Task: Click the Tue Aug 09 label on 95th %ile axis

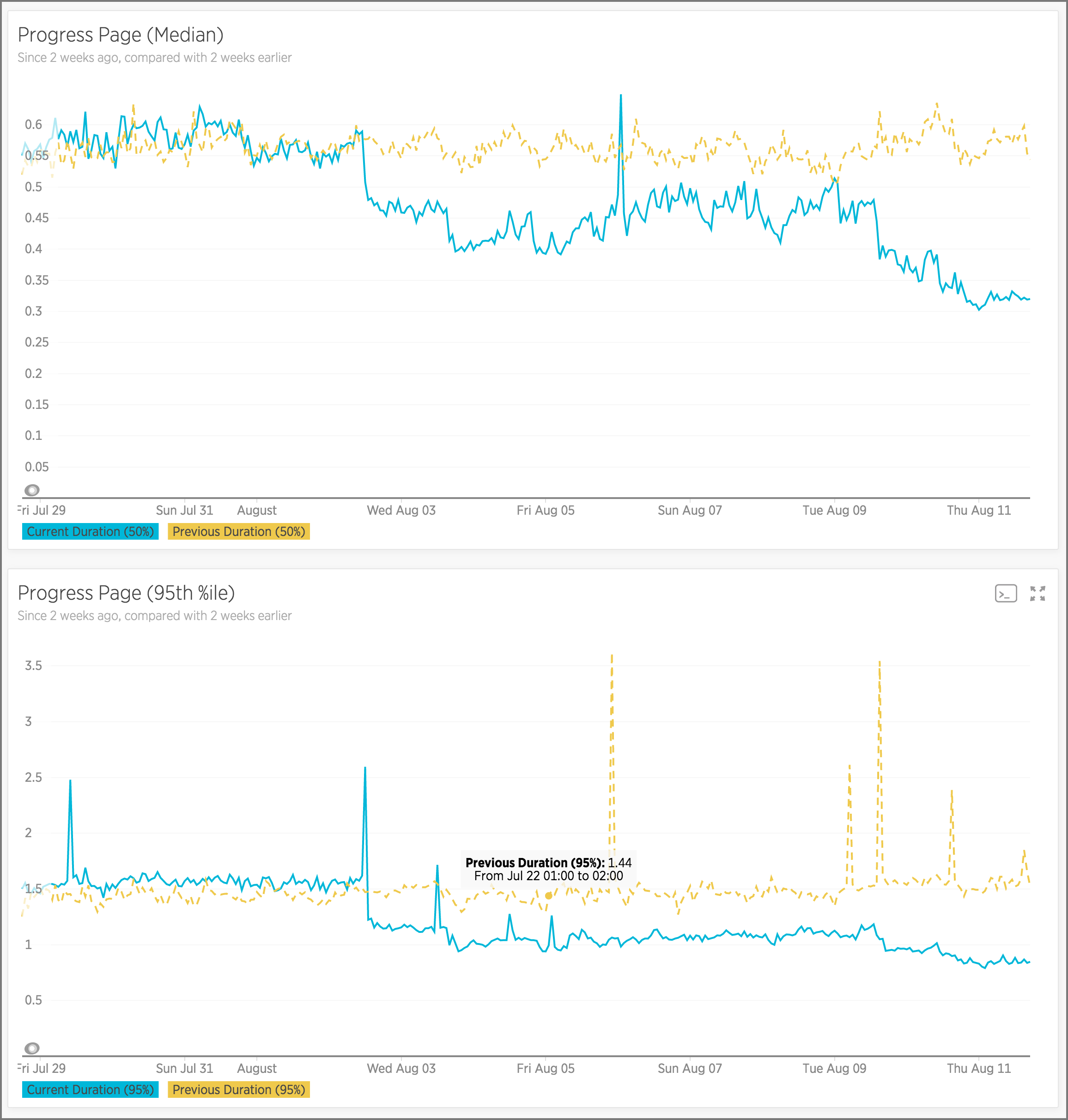Action: (x=834, y=1068)
